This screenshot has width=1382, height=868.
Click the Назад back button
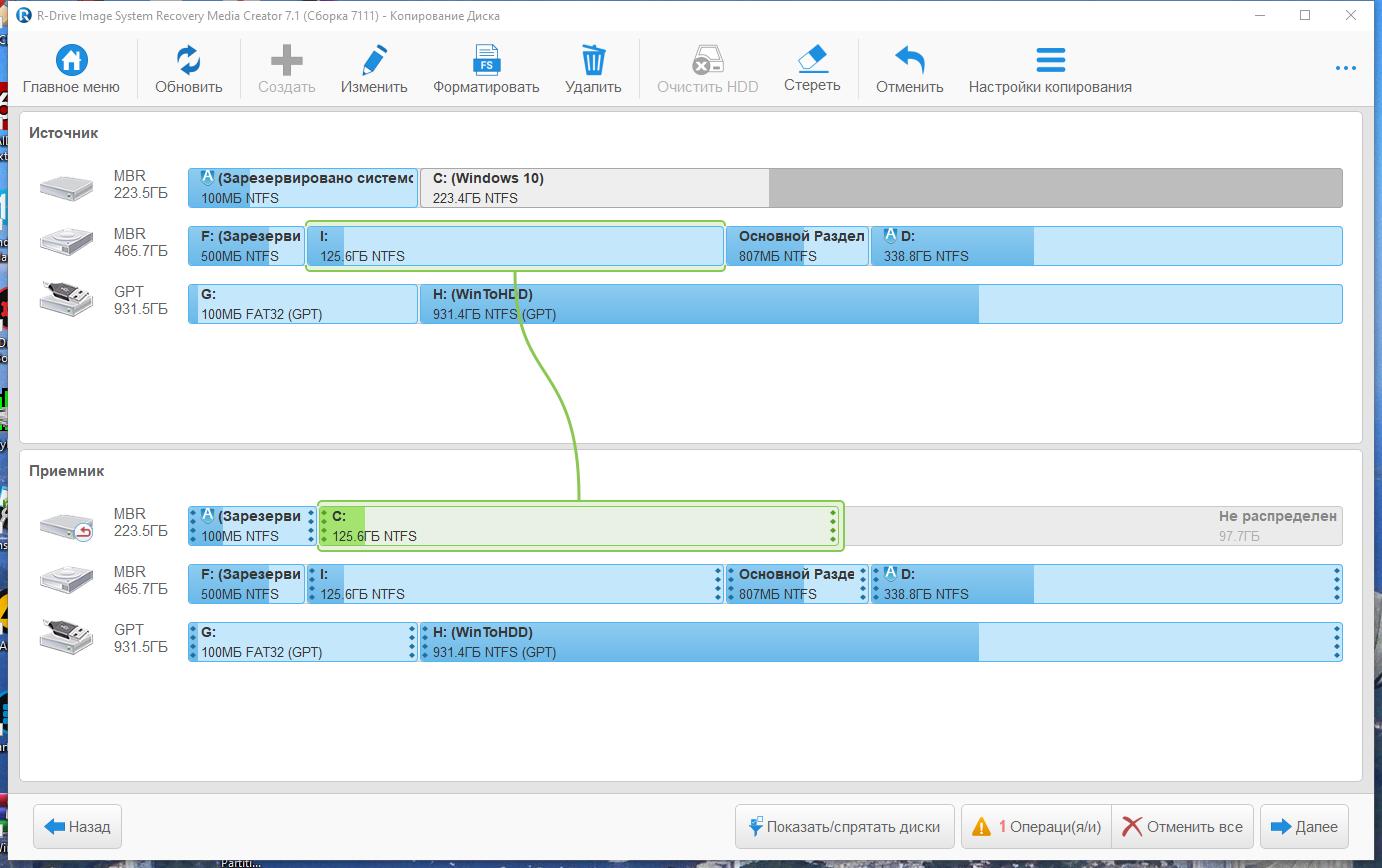click(78, 827)
